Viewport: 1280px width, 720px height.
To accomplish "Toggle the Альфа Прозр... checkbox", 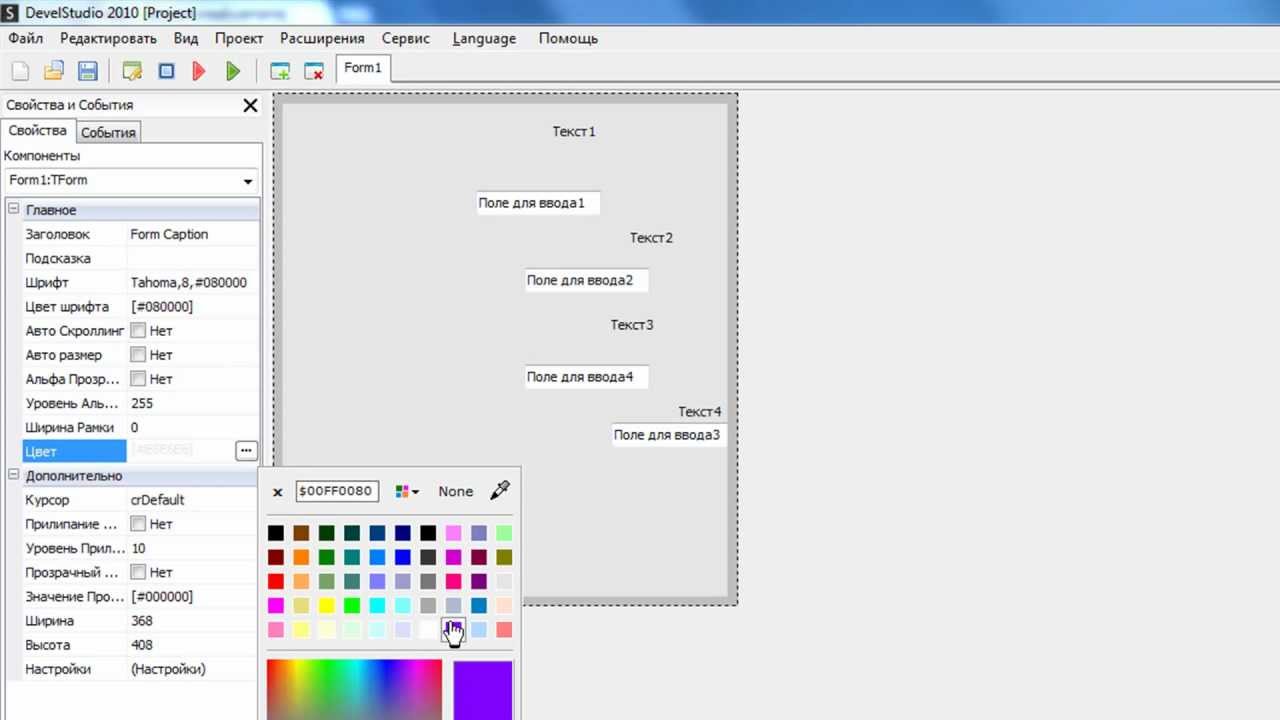I will (x=138, y=378).
